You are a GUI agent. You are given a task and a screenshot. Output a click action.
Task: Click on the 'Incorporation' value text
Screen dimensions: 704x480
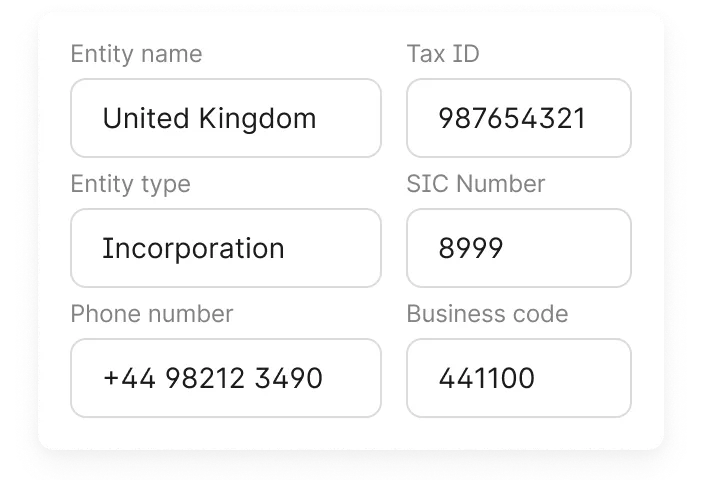pos(193,248)
